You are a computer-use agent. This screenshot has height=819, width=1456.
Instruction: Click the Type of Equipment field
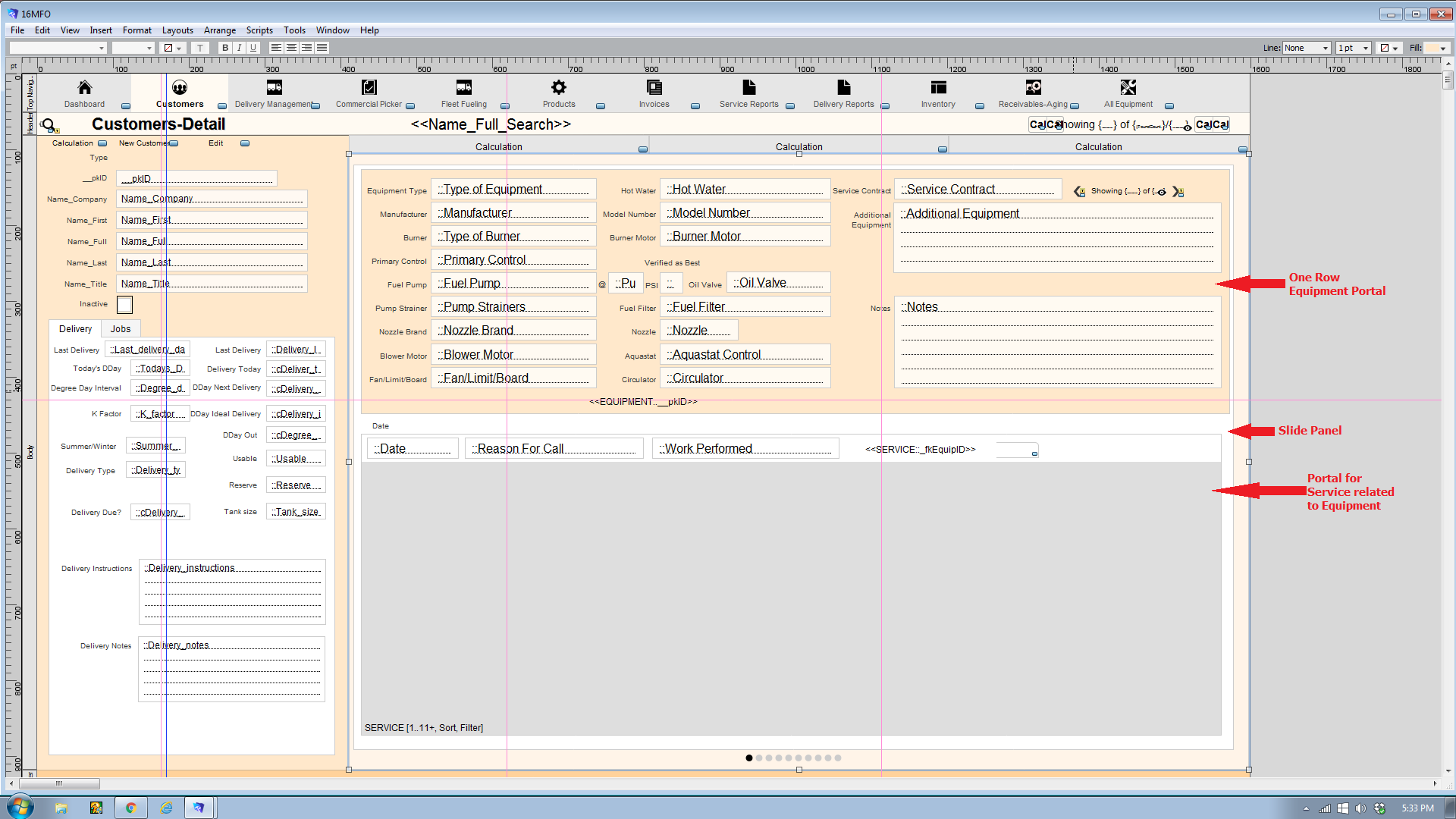point(513,190)
